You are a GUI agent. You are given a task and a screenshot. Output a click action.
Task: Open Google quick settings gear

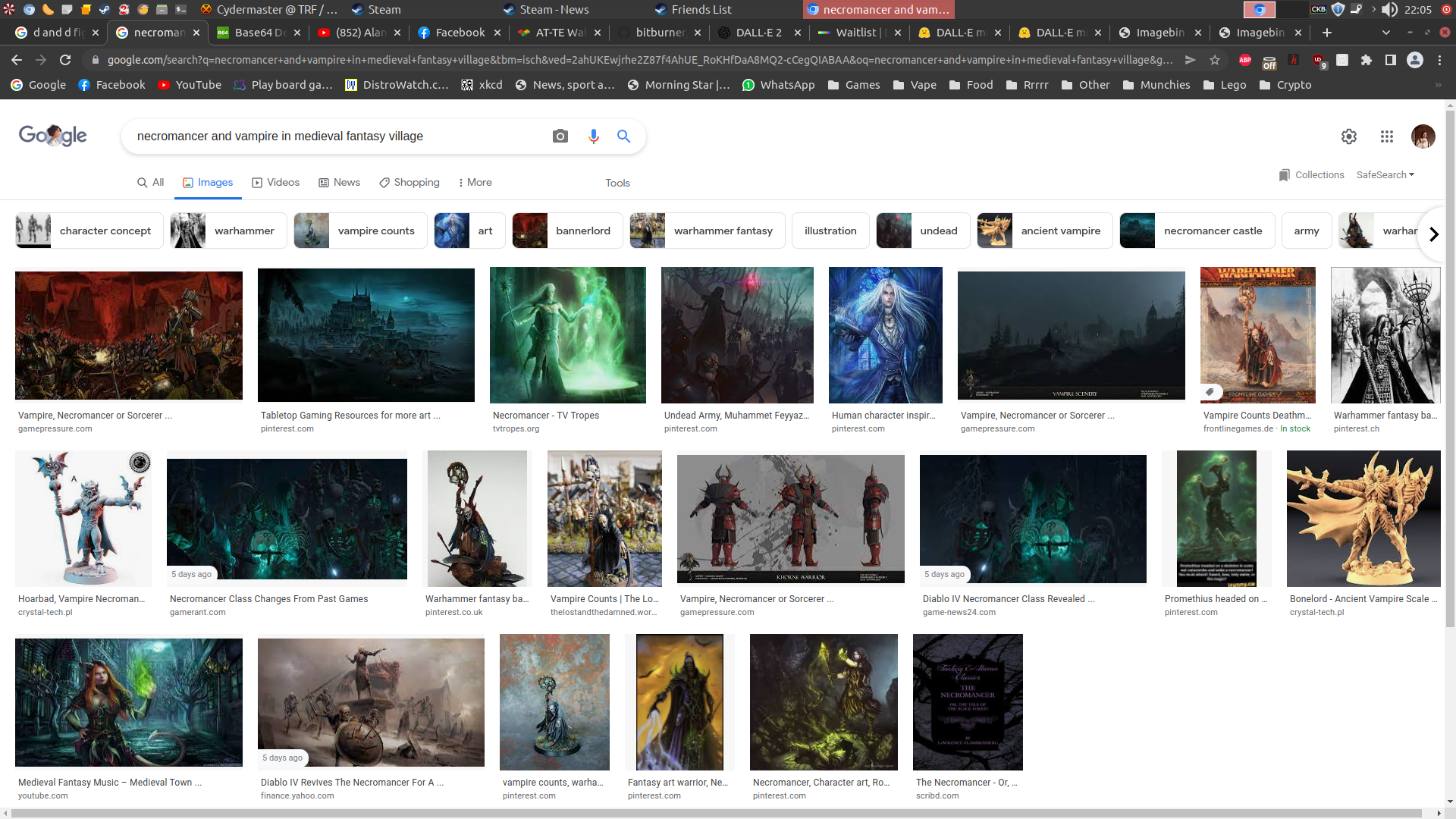[x=1349, y=136]
